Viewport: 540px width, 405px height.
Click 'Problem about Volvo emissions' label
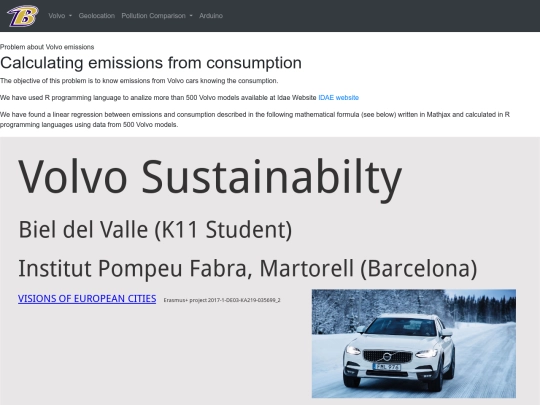click(x=47, y=47)
